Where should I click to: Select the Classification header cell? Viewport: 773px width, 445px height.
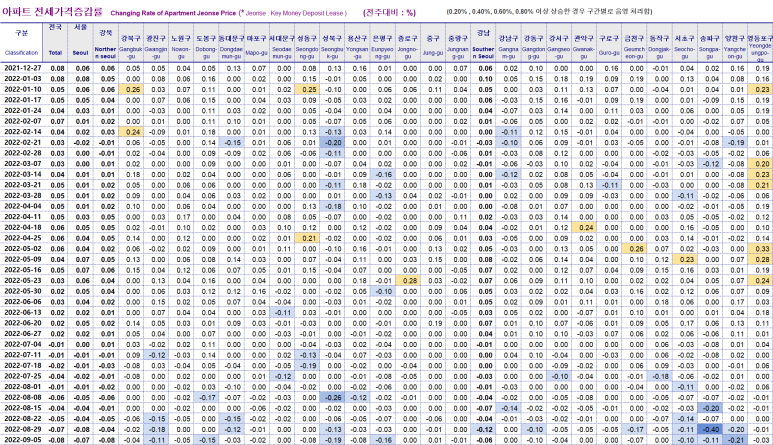21,43
